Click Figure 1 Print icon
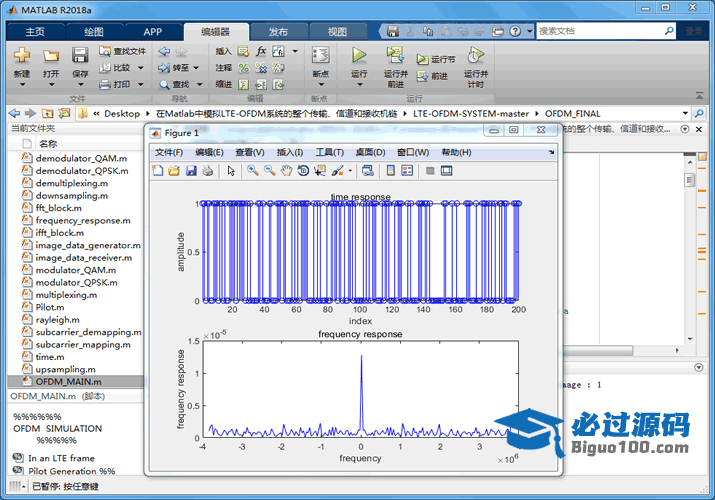Viewport: 715px width, 500px height. [207, 171]
